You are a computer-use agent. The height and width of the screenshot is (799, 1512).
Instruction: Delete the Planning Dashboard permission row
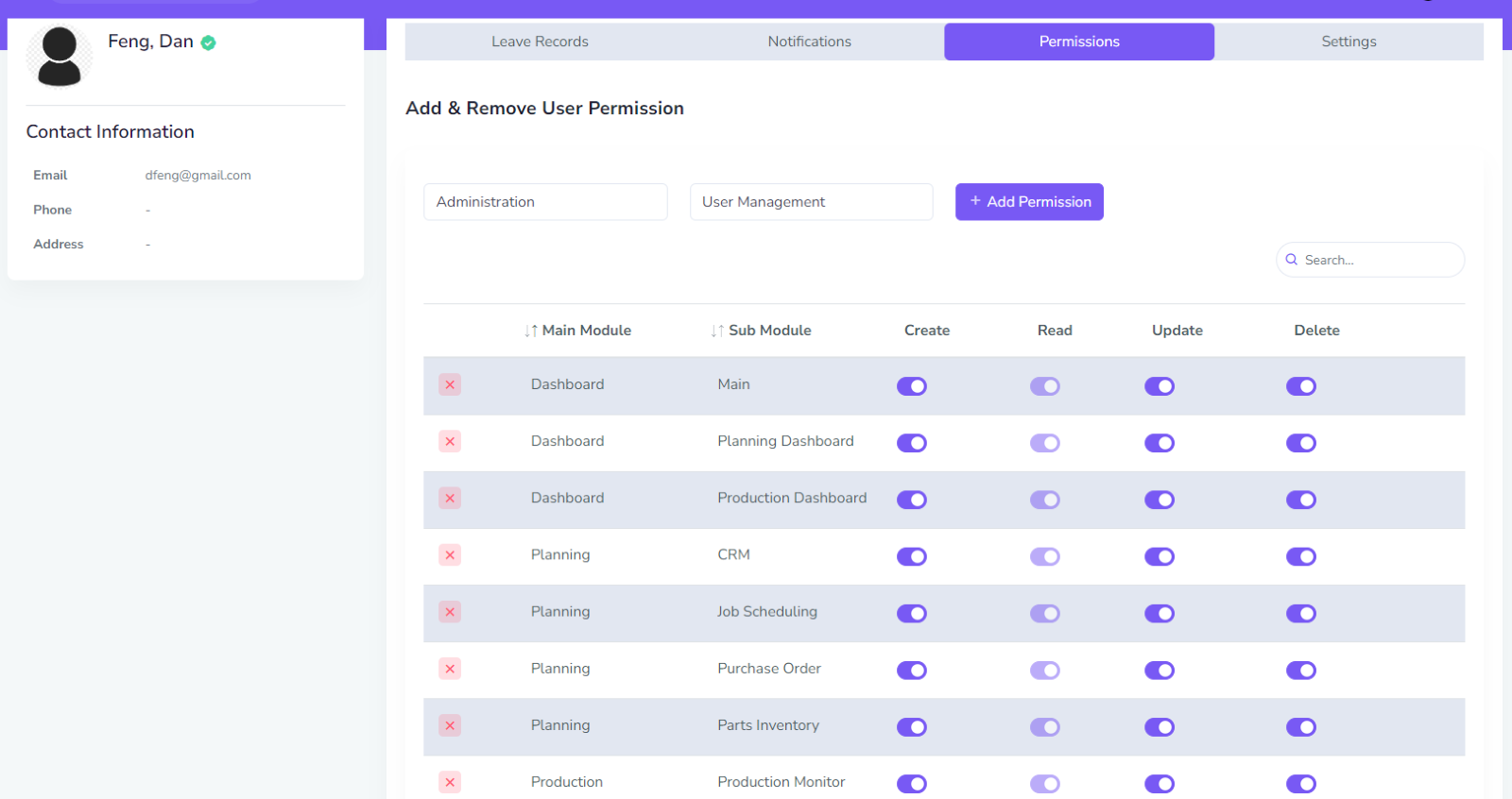(450, 441)
